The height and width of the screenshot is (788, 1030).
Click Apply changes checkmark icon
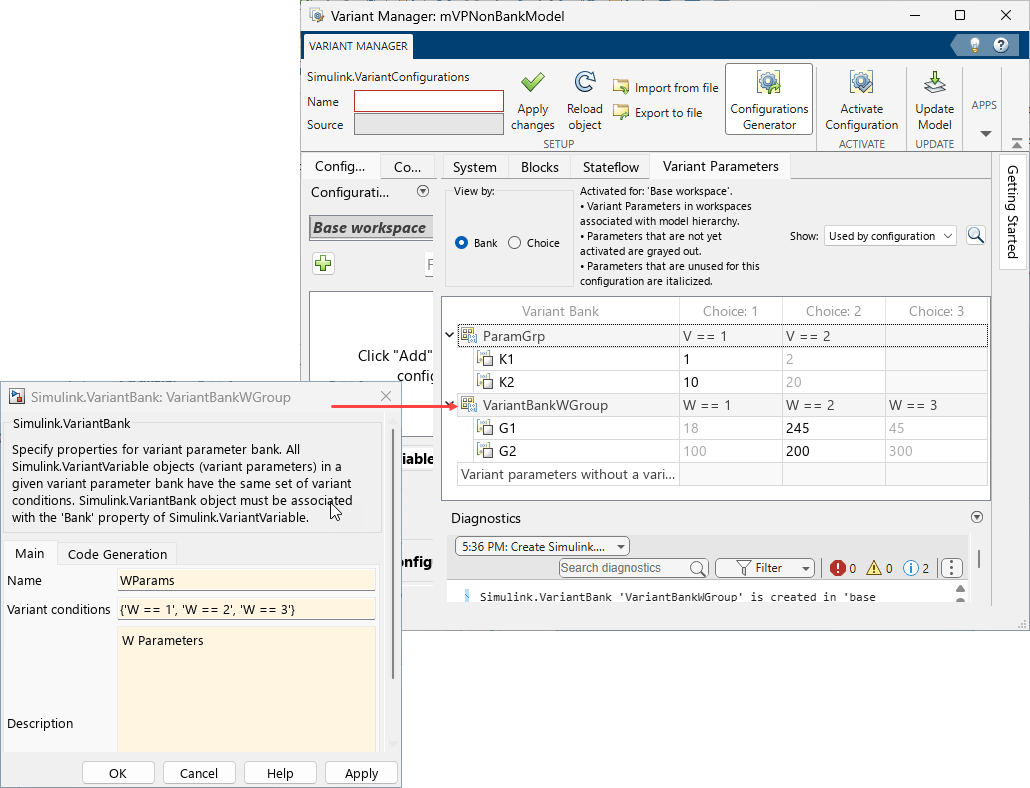coord(533,83)
